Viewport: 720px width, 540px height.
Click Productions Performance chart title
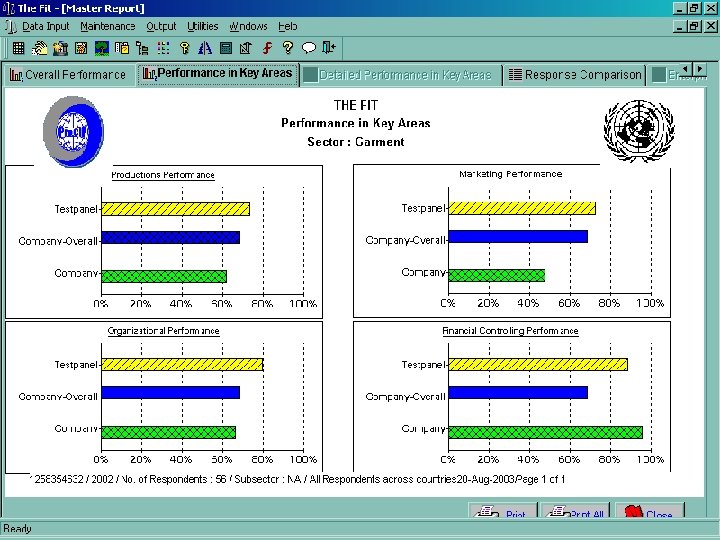point(163,175)
